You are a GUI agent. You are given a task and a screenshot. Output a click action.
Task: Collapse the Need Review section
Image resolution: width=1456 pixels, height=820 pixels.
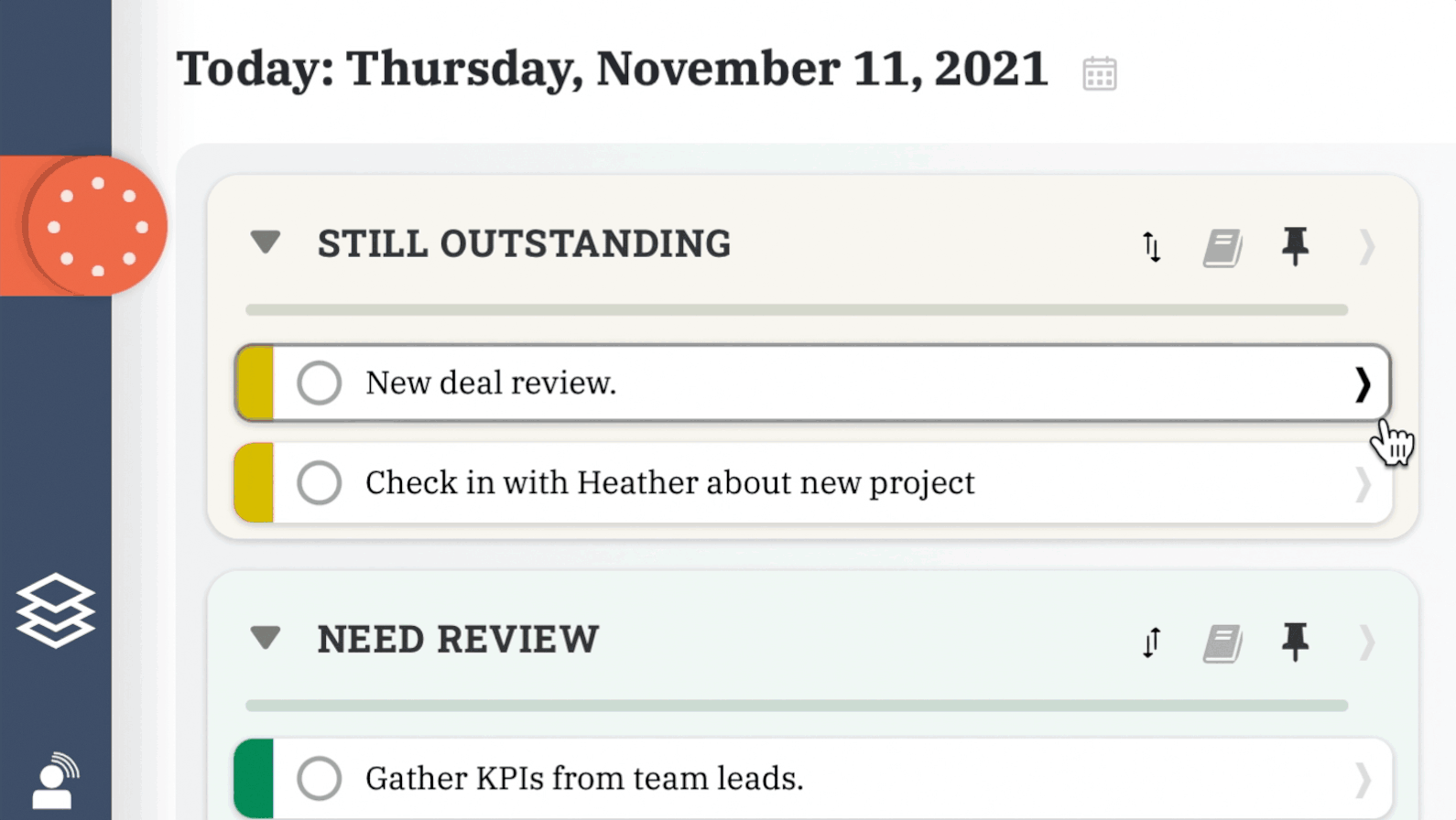click(x=266, y=638)
